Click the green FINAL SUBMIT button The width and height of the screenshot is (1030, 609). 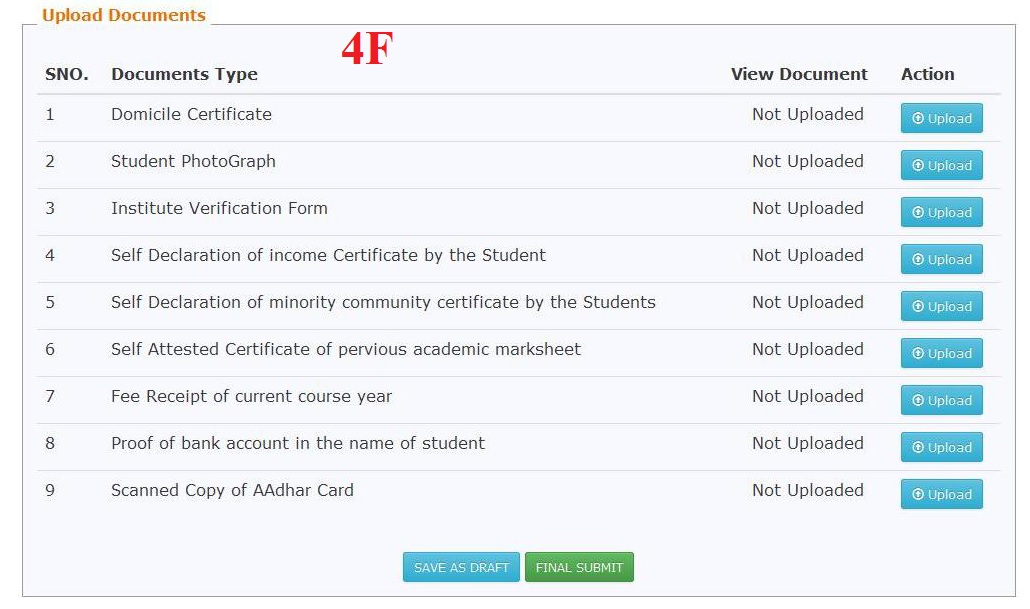[x=579, y=567]
